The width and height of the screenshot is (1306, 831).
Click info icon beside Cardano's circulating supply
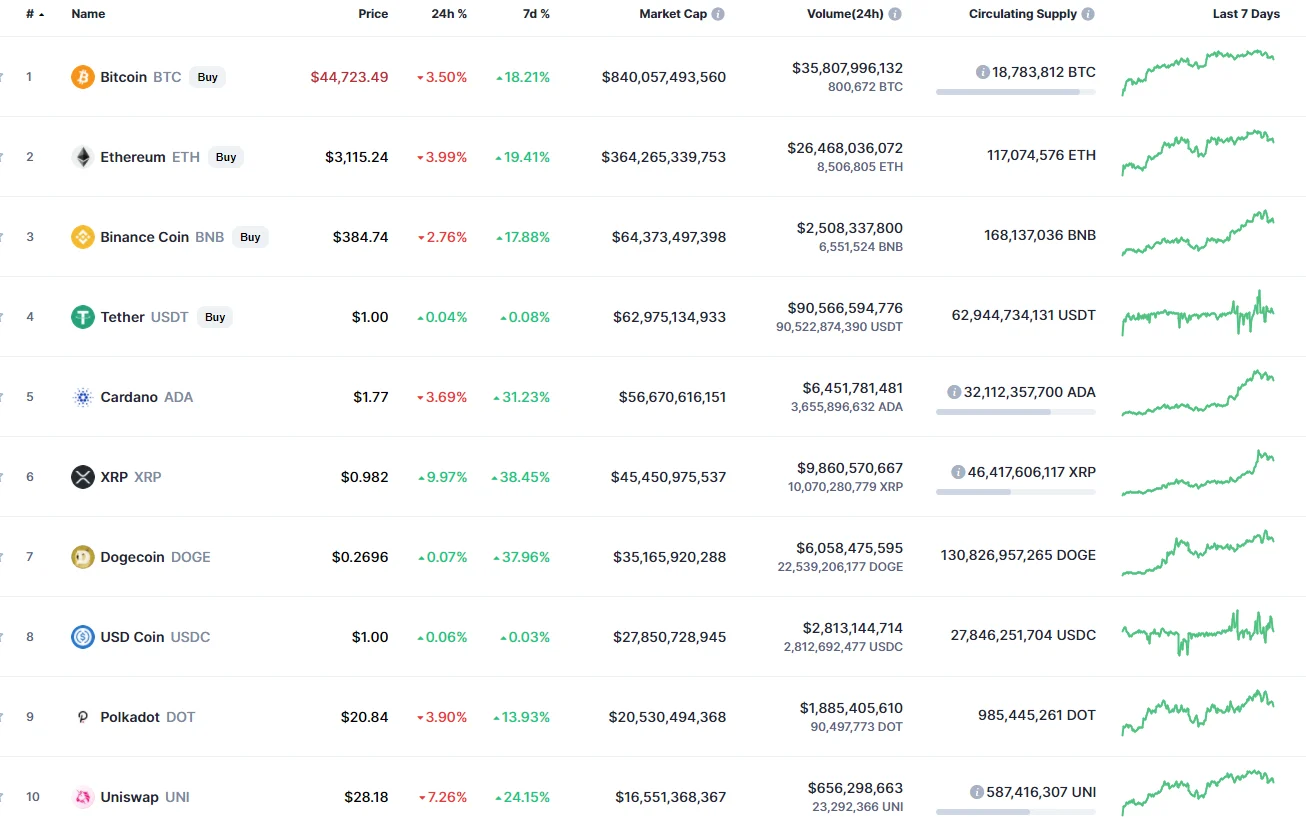pyautogui.click(x=958, y=392)
